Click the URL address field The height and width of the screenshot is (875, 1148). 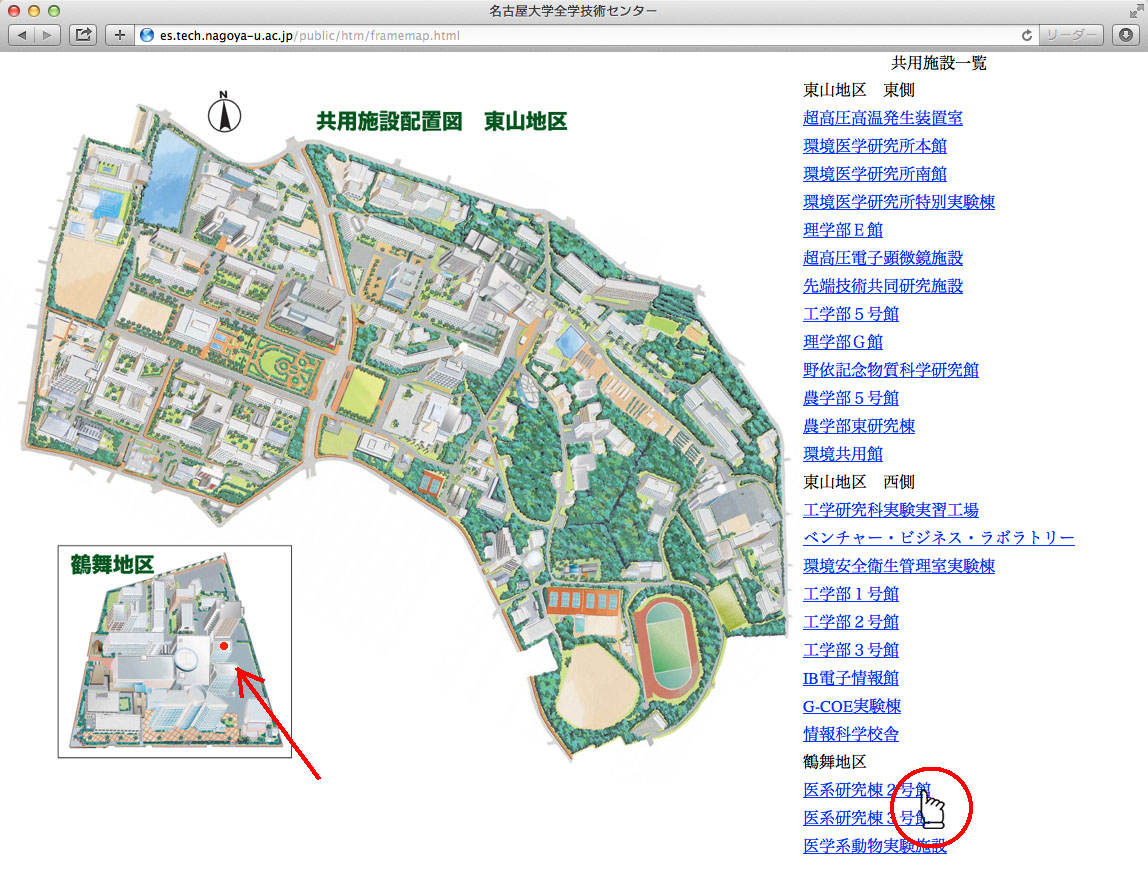coord(580,35)
